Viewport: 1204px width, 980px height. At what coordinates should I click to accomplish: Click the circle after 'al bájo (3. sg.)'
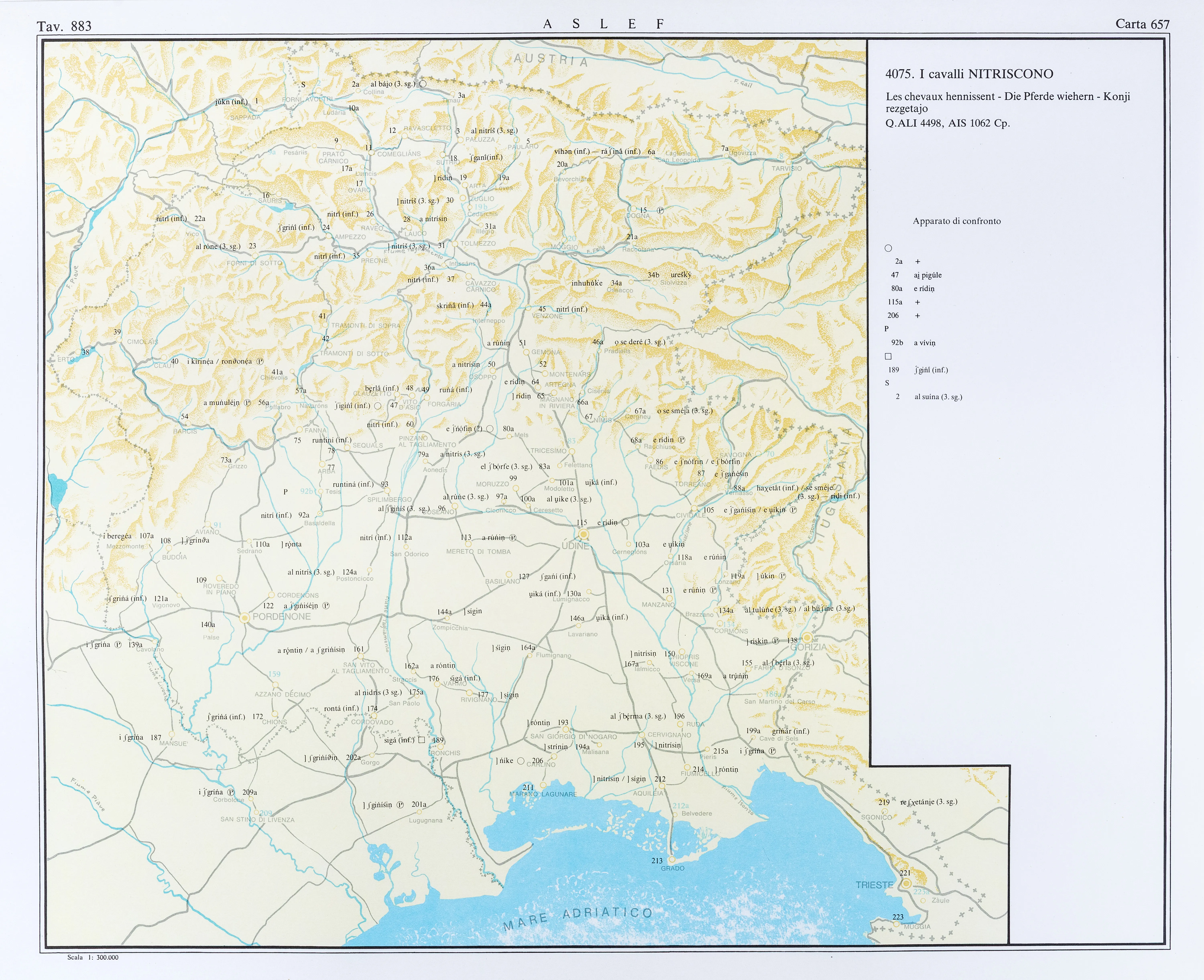(x=423, y=84)
